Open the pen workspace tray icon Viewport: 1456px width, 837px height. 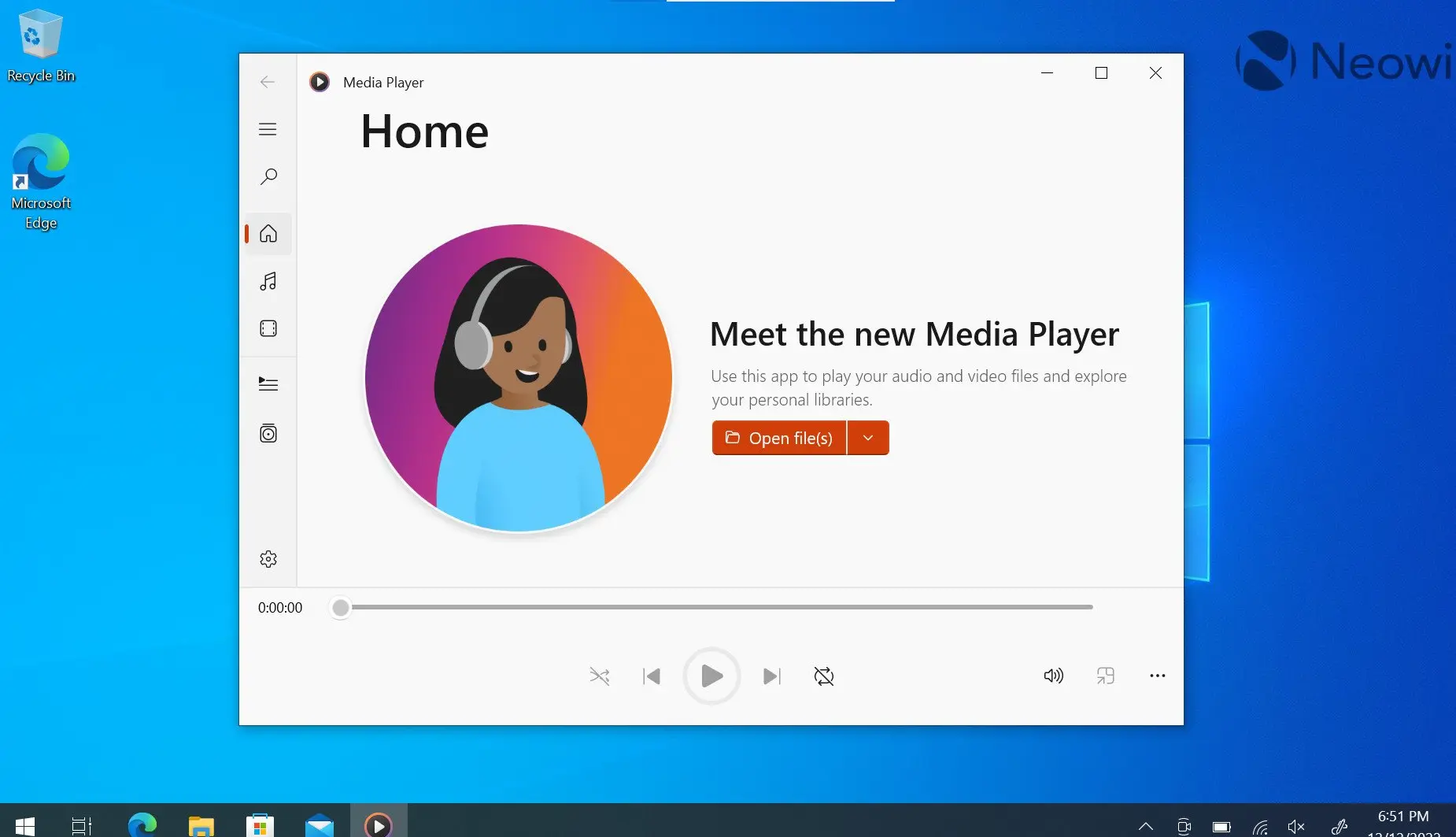coord(1339,826)
